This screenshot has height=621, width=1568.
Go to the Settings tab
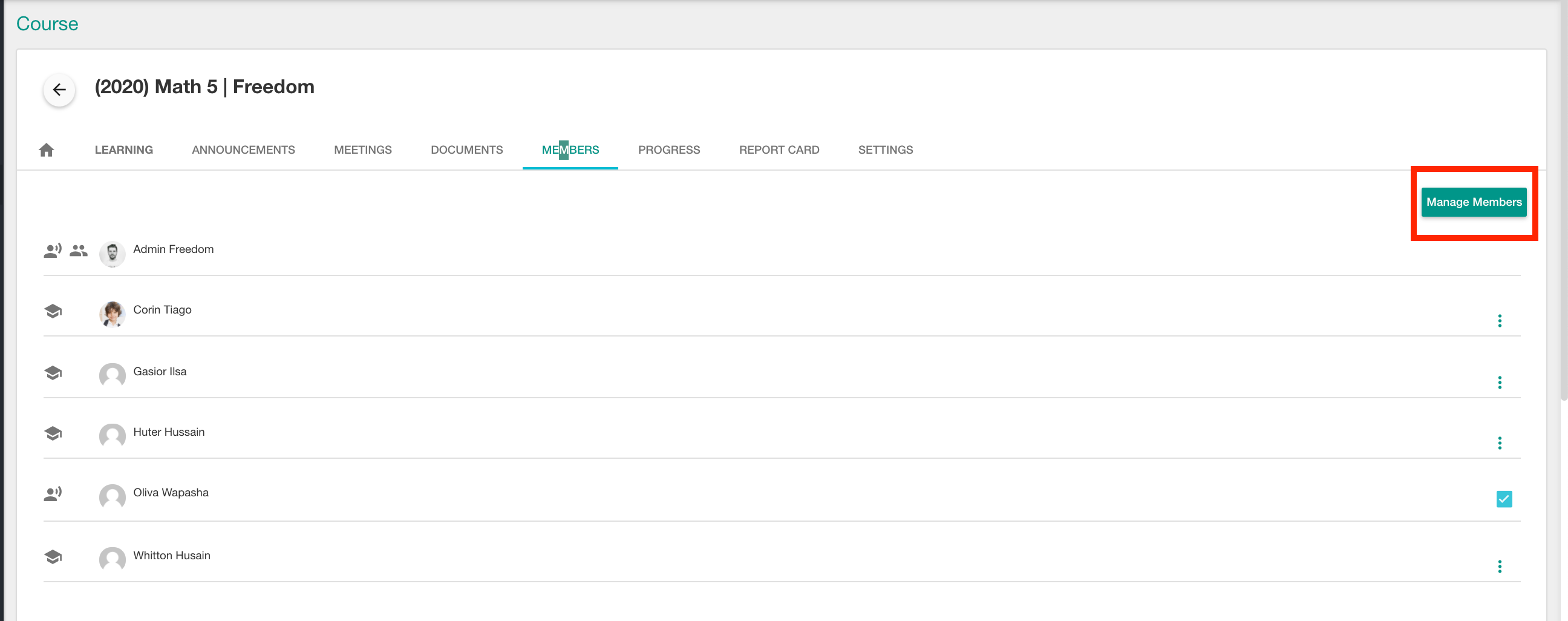(x=886, y=149)
